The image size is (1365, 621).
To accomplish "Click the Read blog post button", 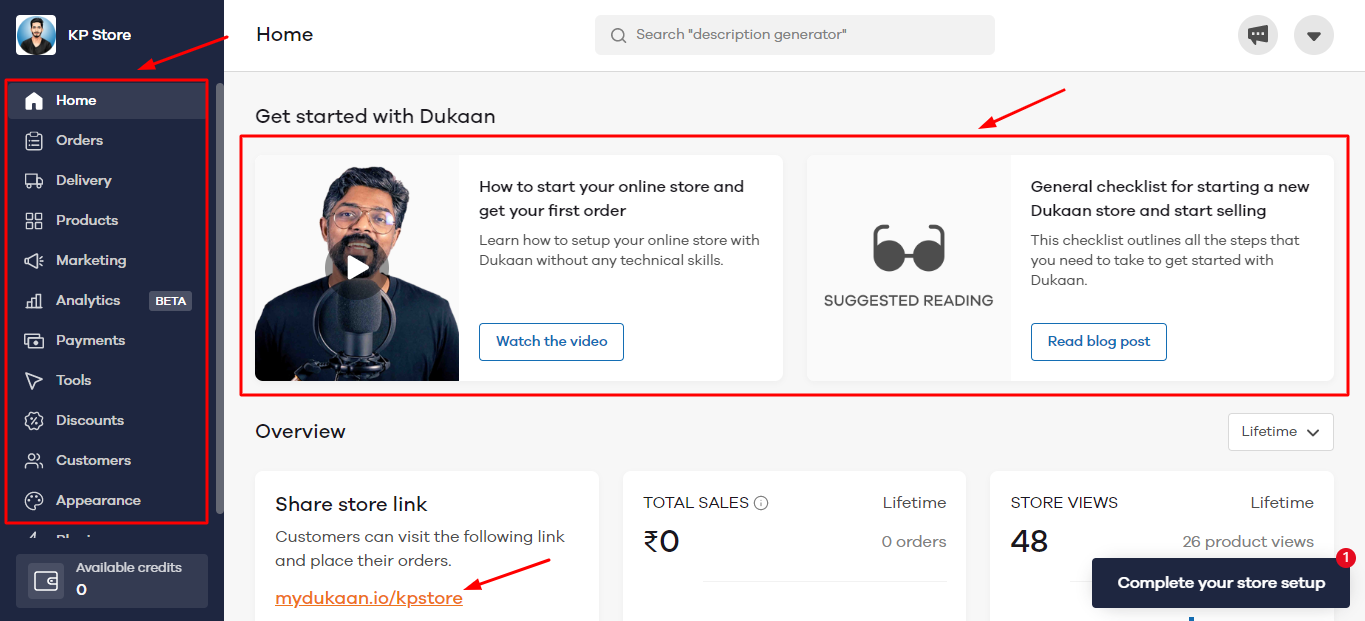I will (1098, 342).
